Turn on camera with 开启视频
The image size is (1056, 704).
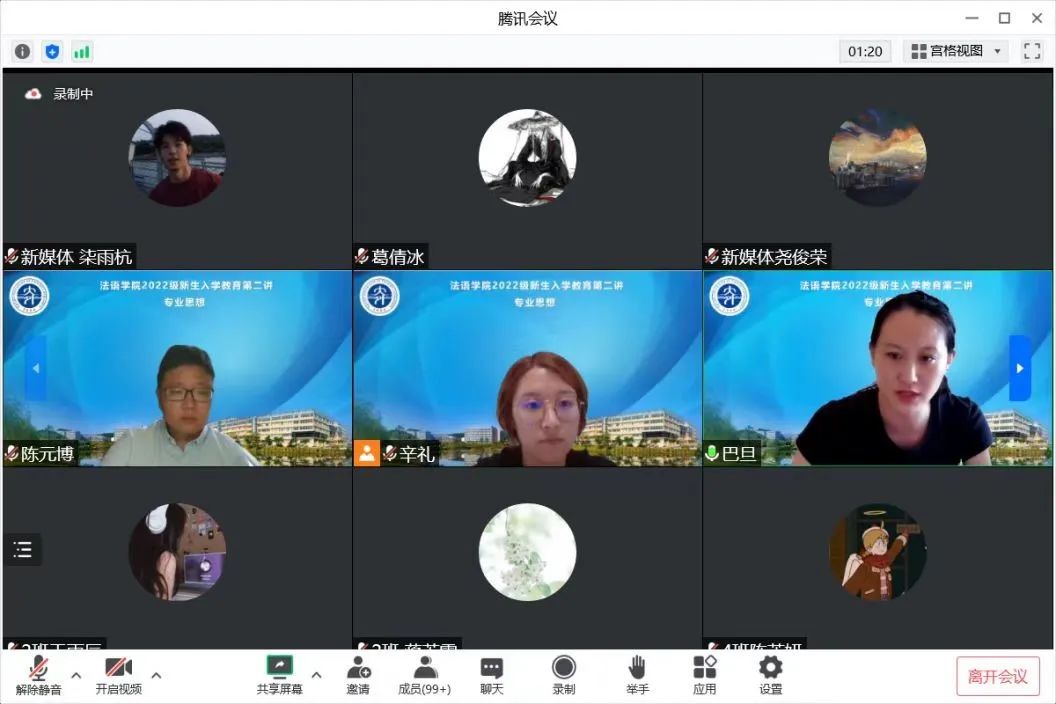(x=118, y=675)
